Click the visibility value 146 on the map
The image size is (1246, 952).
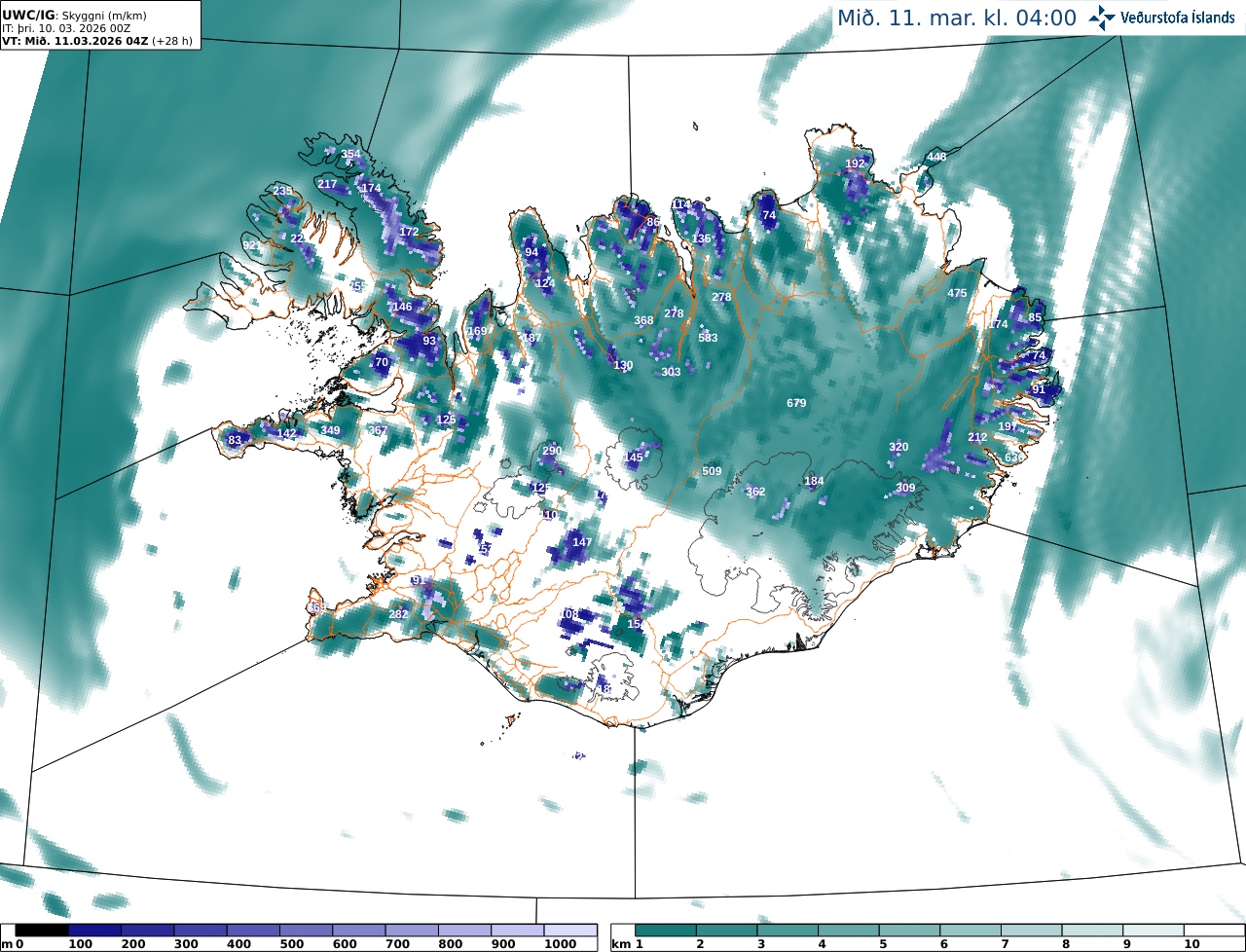(x=402, y=307)
